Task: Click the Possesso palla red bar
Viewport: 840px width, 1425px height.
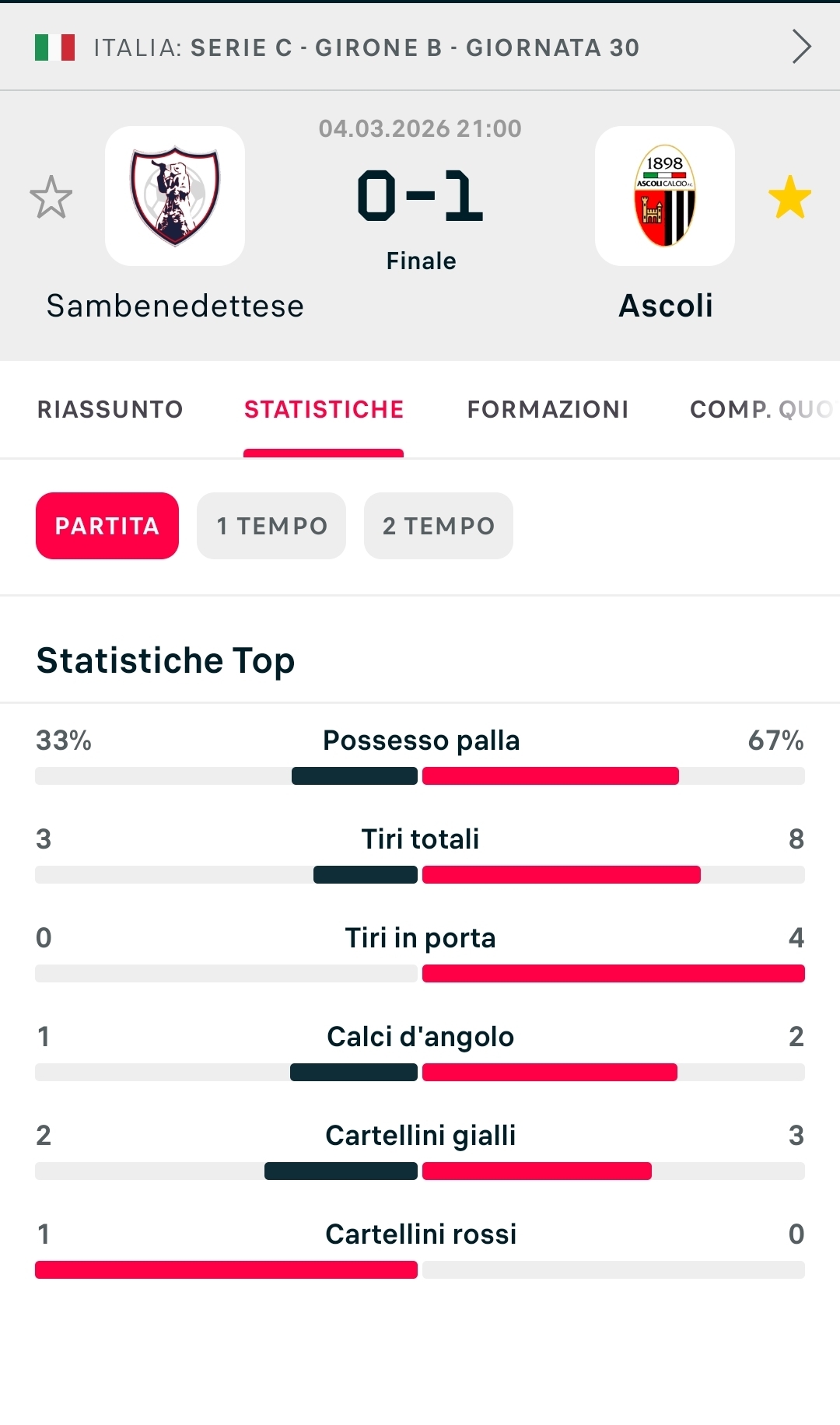Action: [x=551, y=776]
